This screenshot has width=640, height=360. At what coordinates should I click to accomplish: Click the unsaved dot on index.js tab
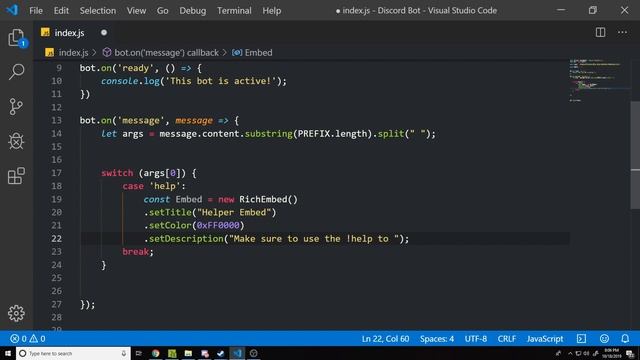(104, 32)
